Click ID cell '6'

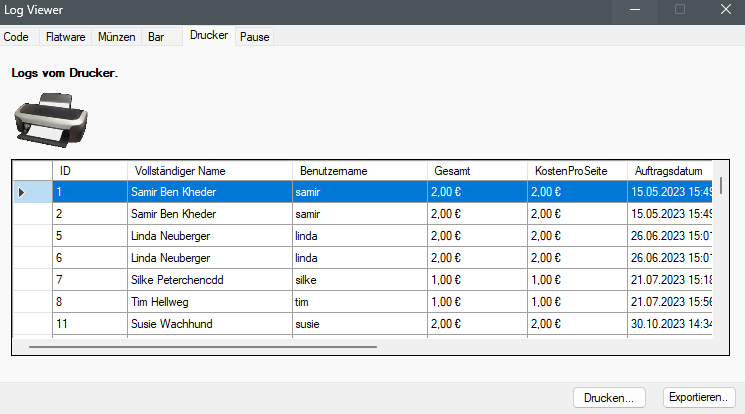tap(90, 258)
